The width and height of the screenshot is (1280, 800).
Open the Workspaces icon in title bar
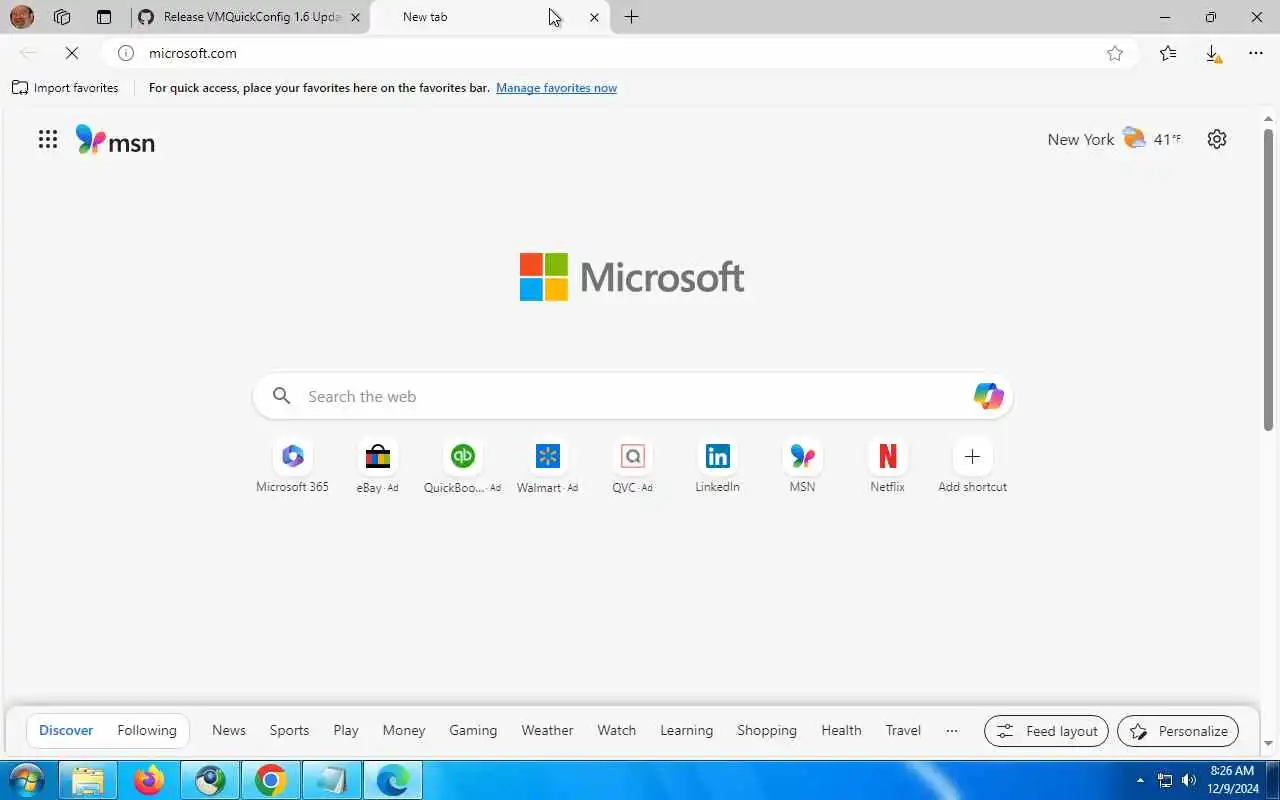click(62, 17)
